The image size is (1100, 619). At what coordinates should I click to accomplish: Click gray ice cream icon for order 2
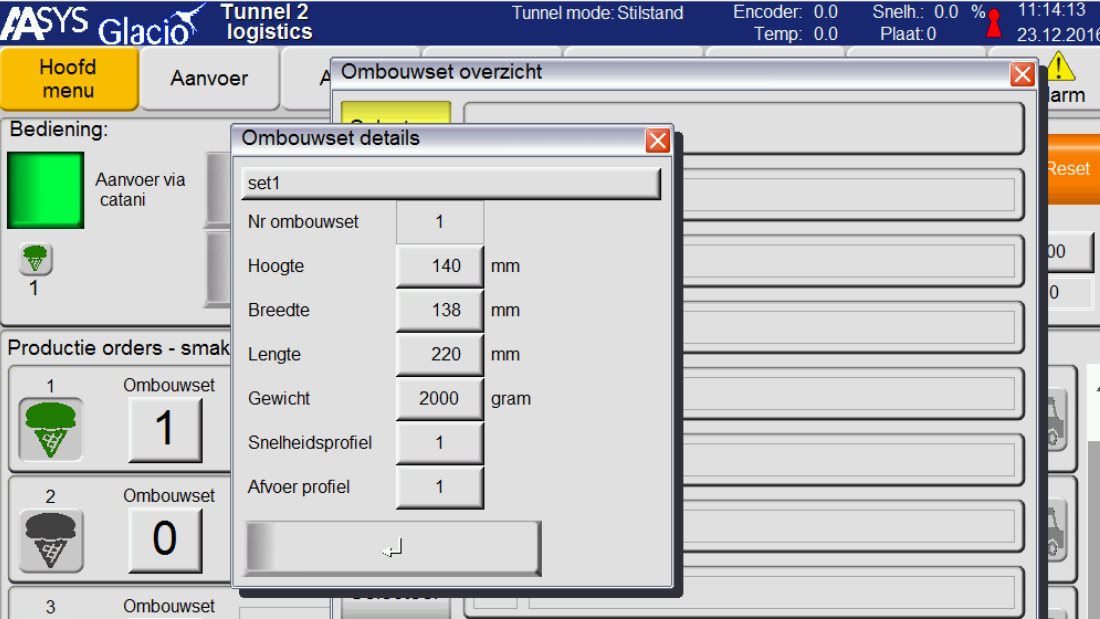click(x=51, y=540)
